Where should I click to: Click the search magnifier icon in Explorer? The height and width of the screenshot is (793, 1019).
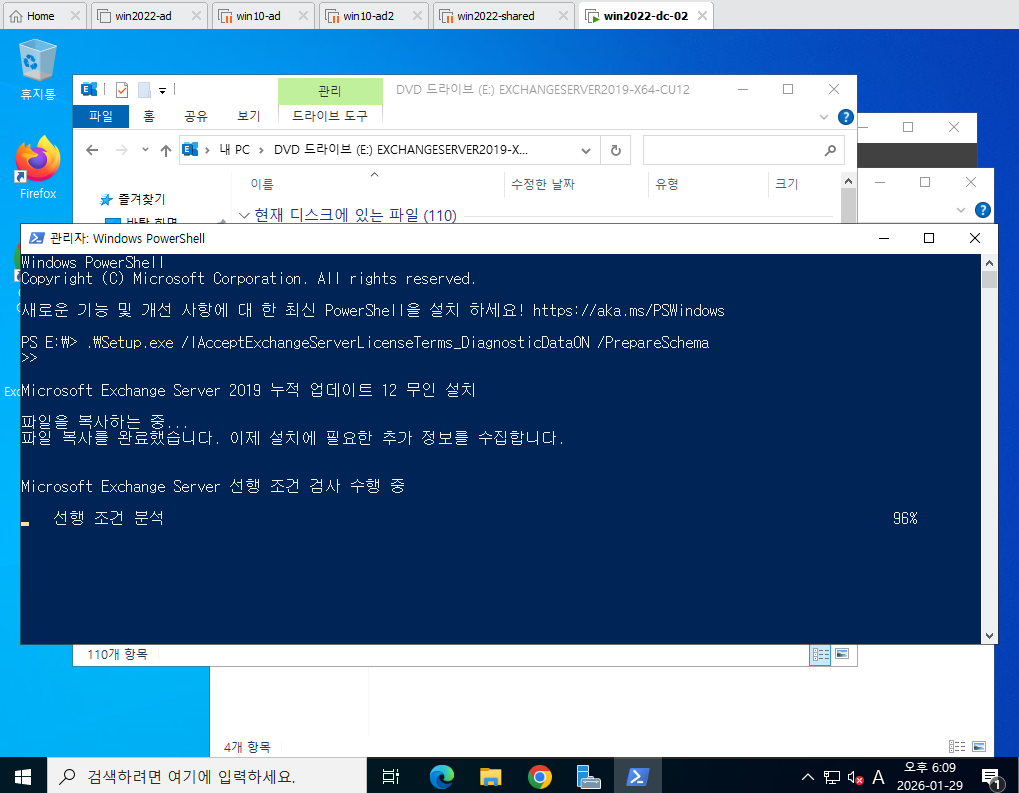(830, 151)
